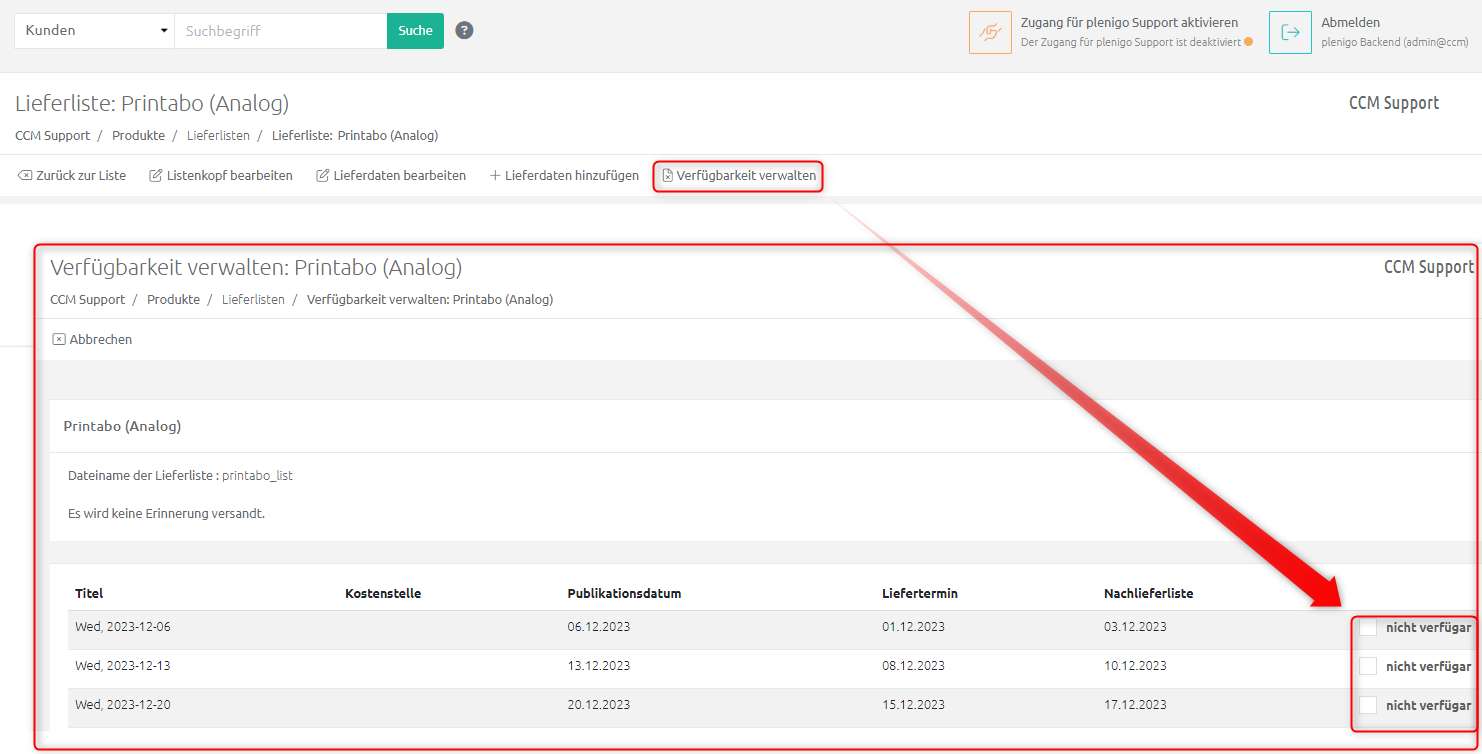The width and height of the screenshot is (1482, 754).
Task: Click Listenkopf bearbeiten
Action: (221, 175)
